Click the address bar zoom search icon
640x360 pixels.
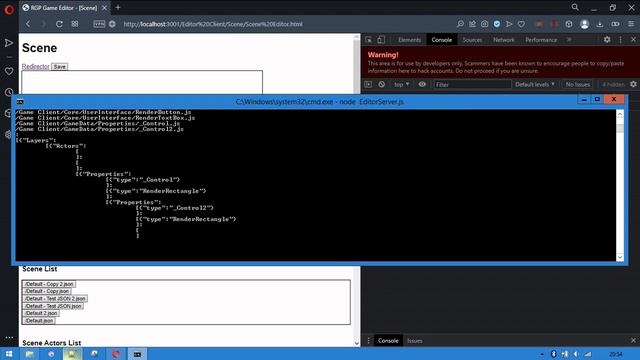(x=460, y=24)
